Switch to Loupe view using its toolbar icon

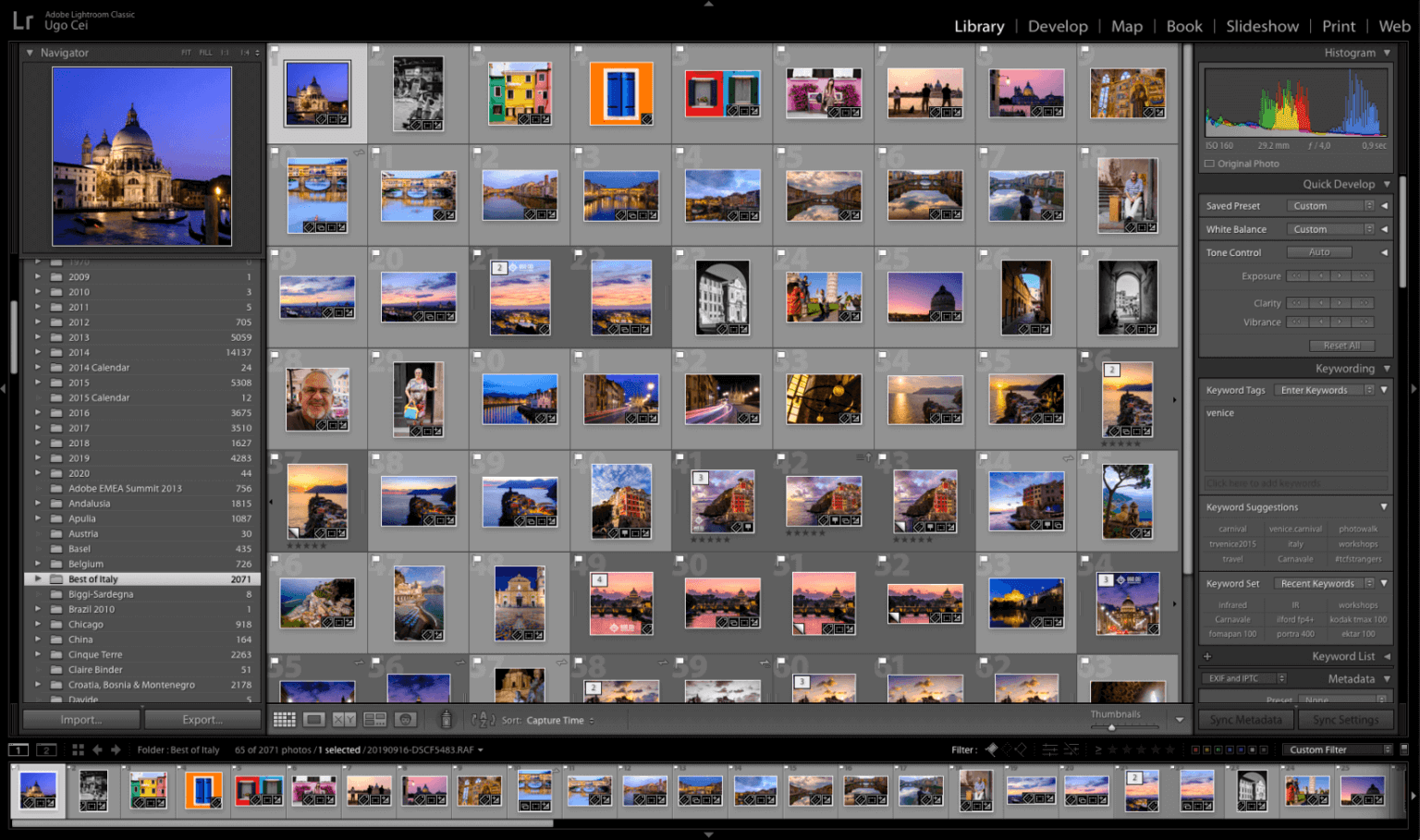(315, 719)
